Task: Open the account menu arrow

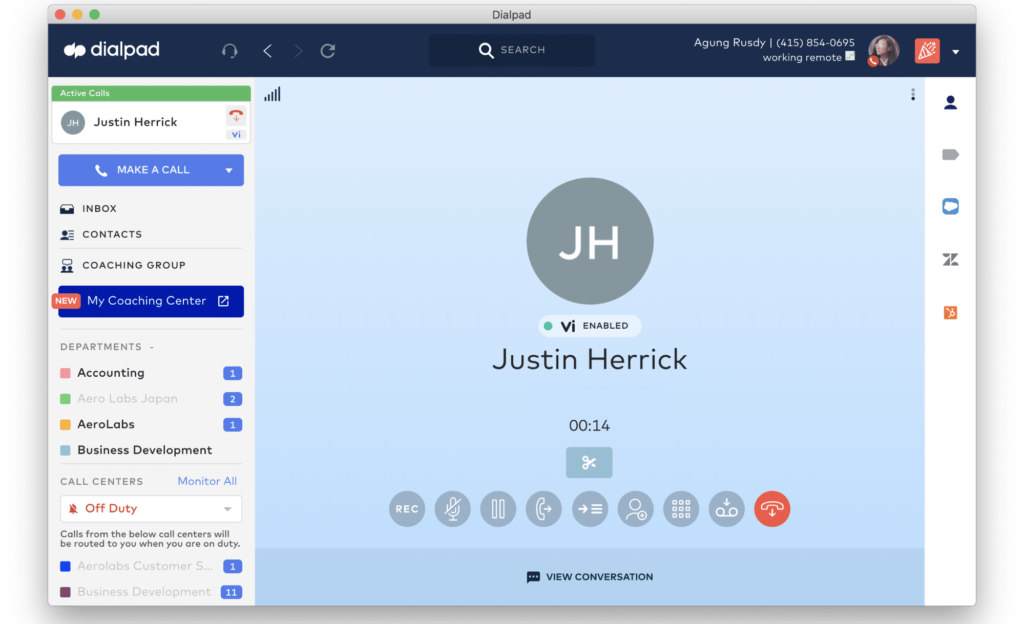Action: (956, 52)
